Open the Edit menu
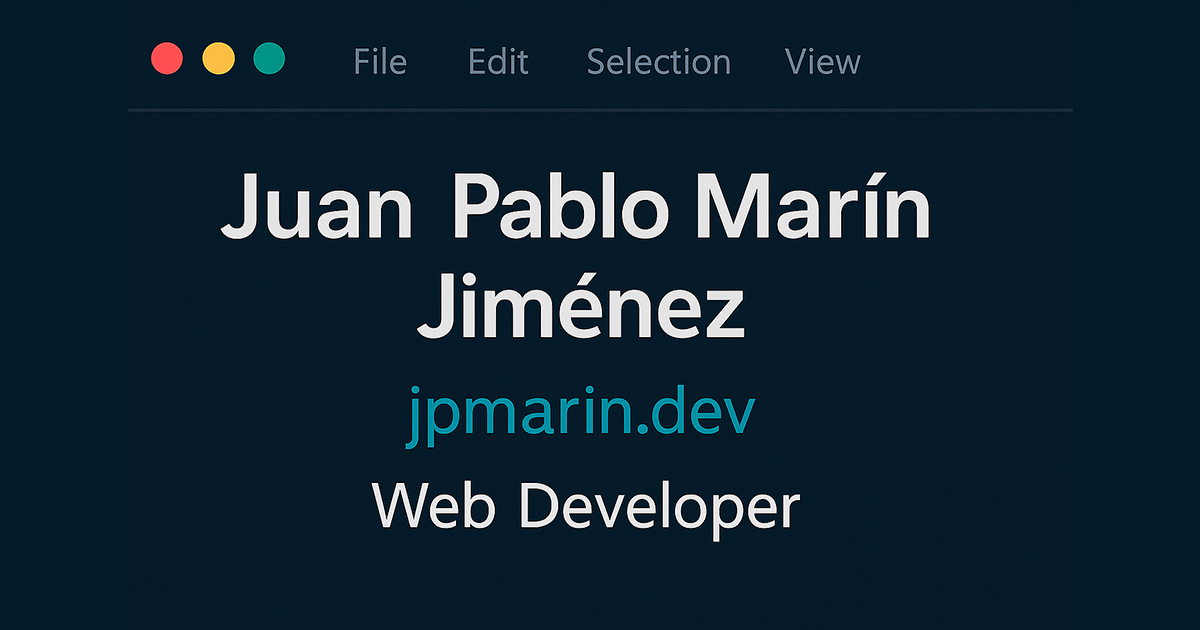The width and height of the screenshot is (1200, 630). click(498, 62)
